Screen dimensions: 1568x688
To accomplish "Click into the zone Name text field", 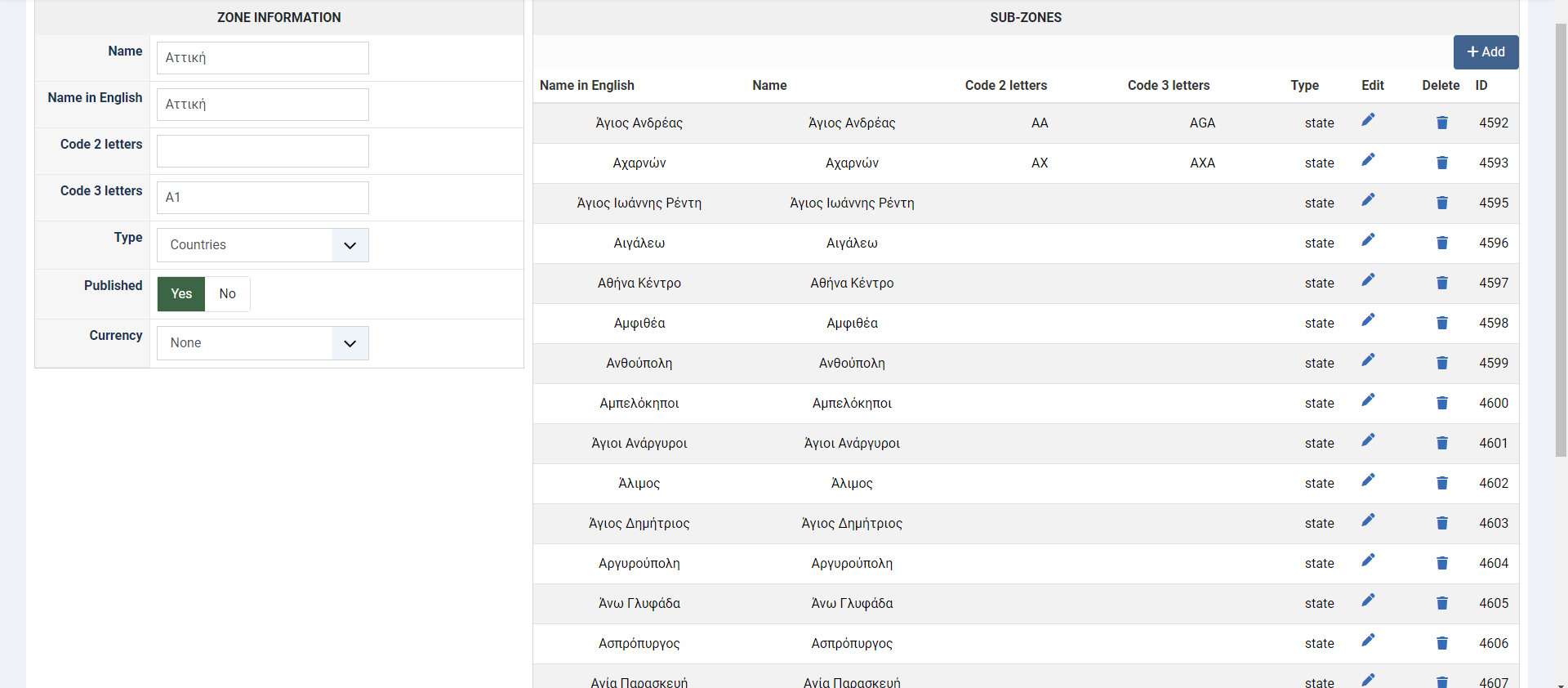I will coord(262,58).
